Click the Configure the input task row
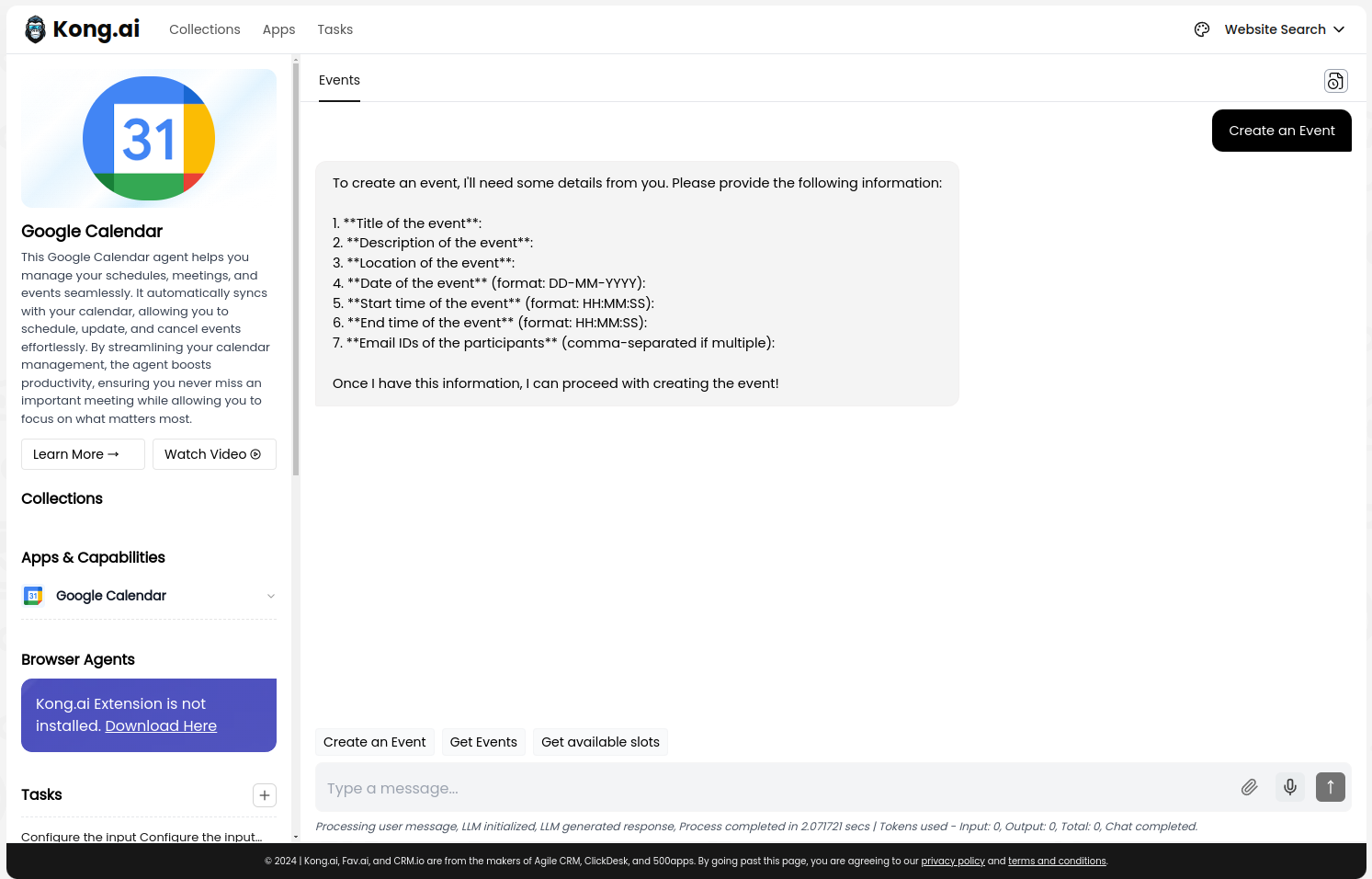This screenshot has height=879, width=1372. tap(142, 837)
